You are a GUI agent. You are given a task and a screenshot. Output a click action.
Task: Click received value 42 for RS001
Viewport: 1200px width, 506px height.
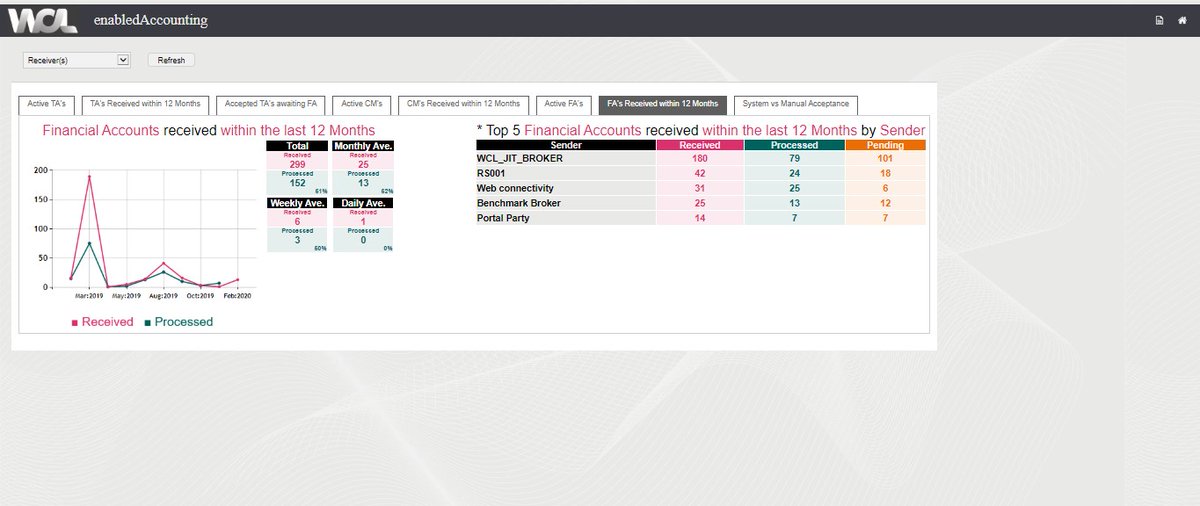[700, 173]
